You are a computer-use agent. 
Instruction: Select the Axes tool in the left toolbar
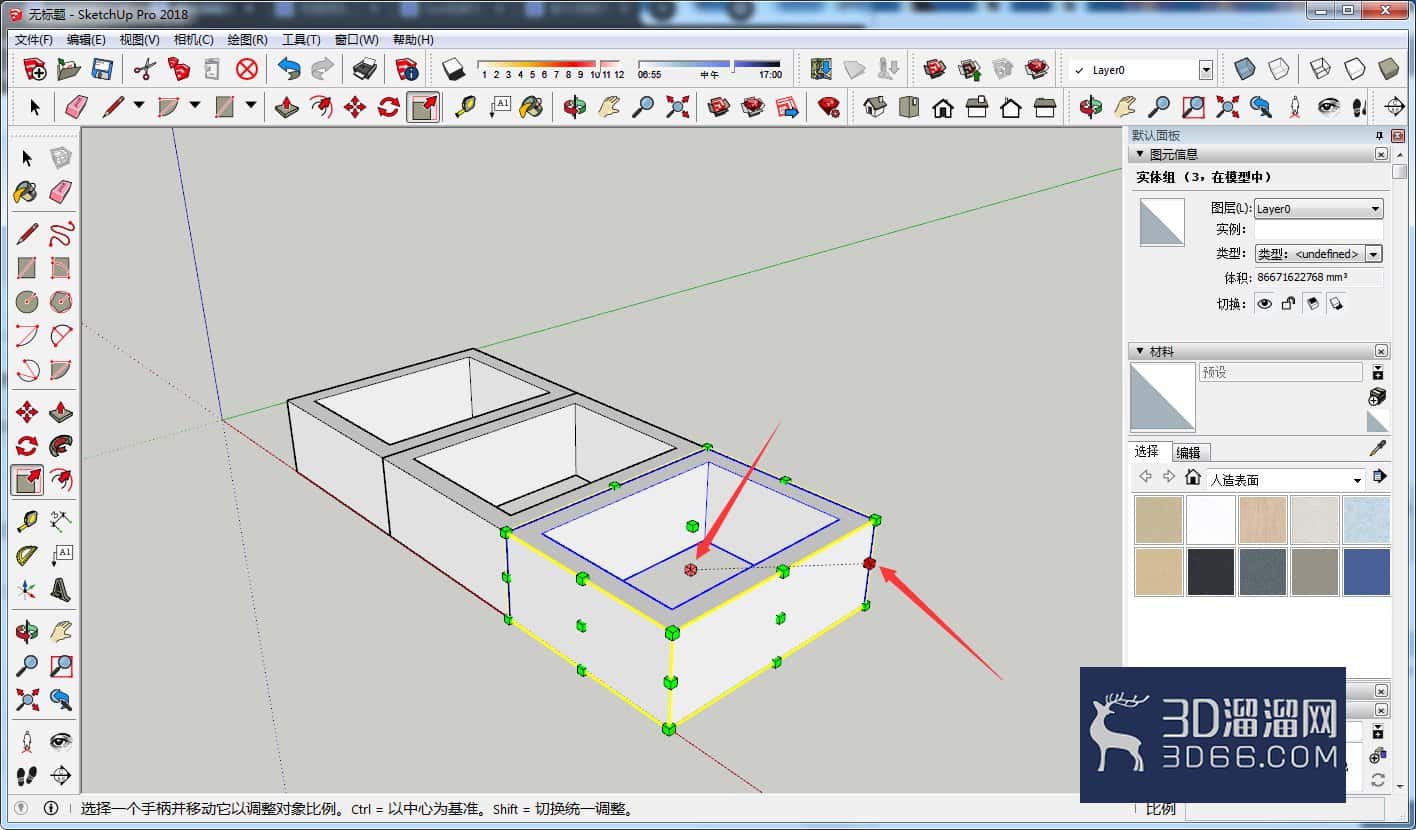pos(27,590)
